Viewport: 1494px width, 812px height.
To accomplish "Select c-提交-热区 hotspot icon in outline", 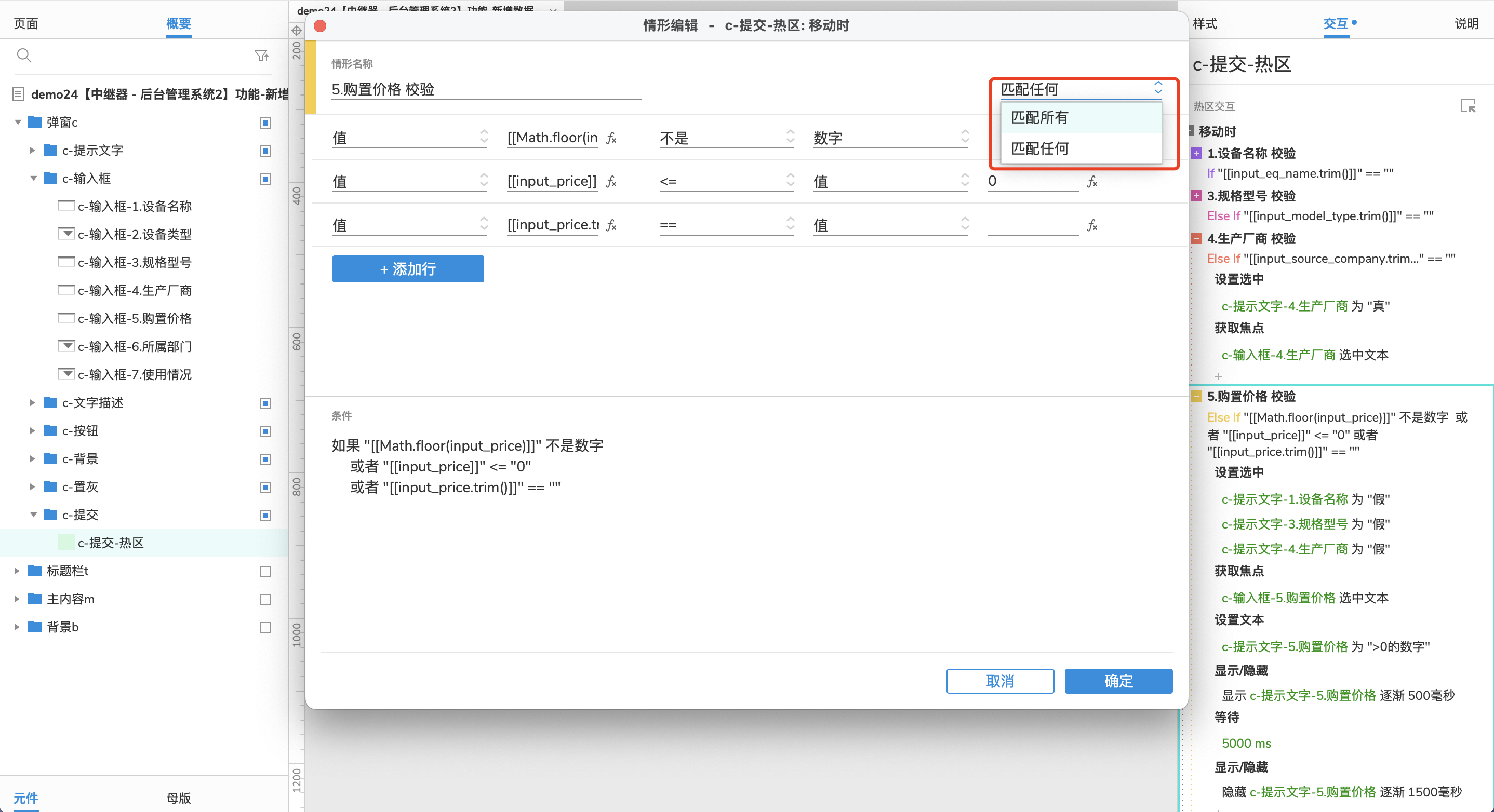I will (66, 543).
